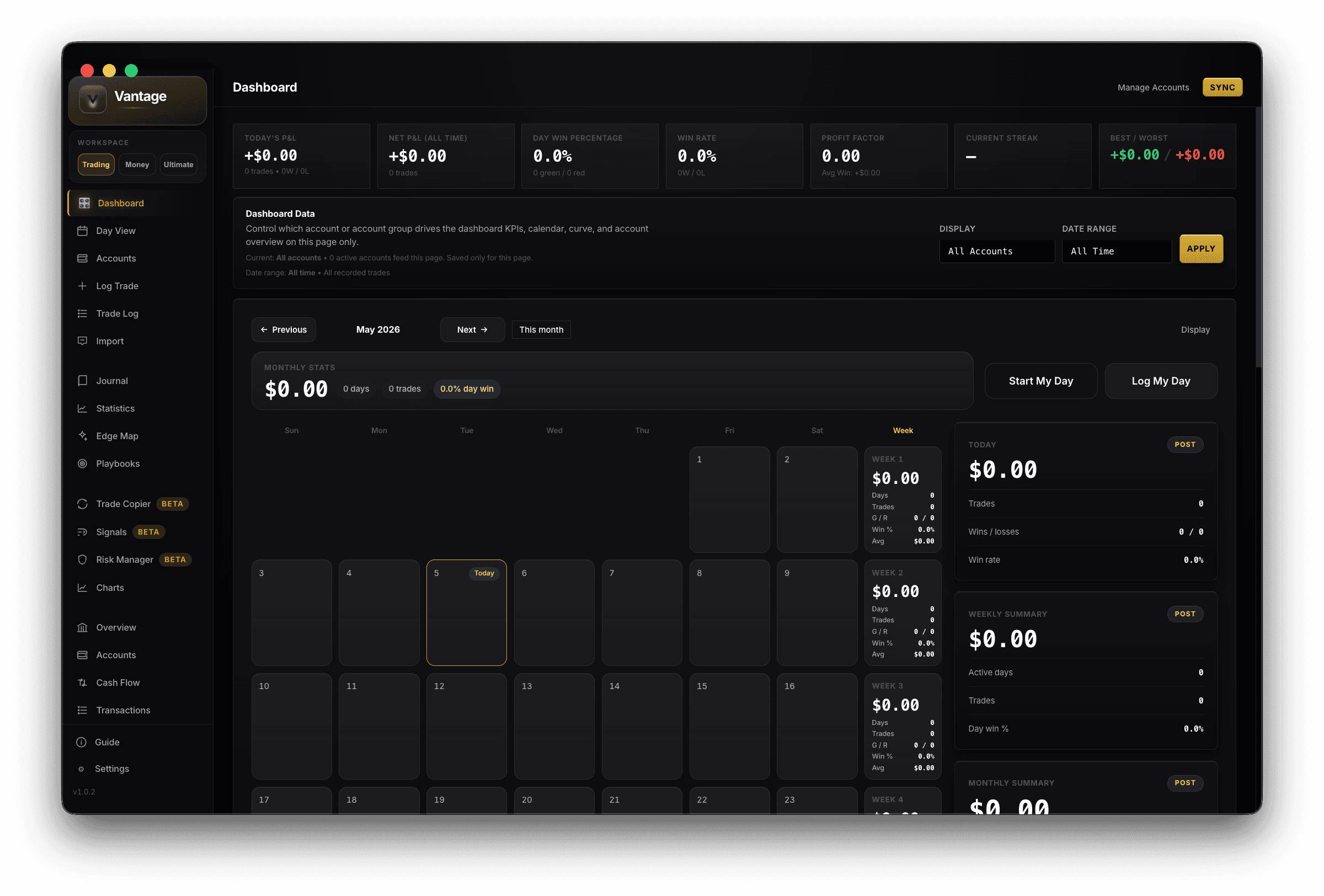1324x896 pixels.
Task: Click the Vantage logo icon
Action: (92, 99)
